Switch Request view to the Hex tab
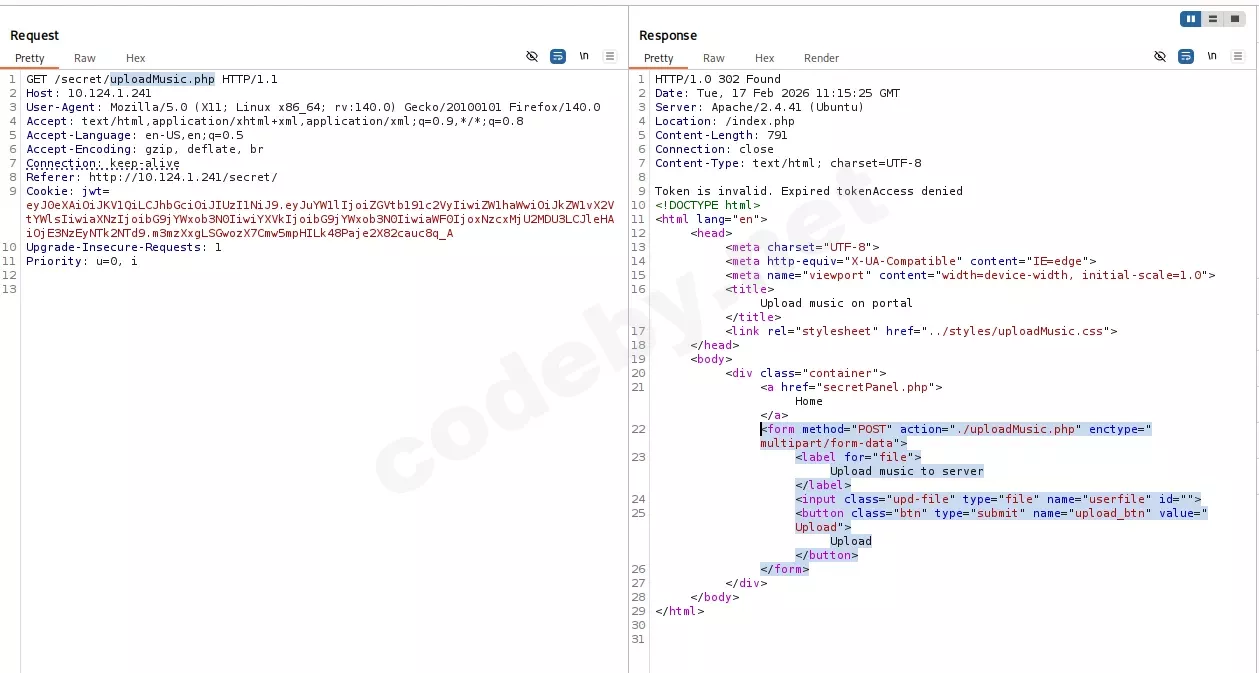This screenshot has height=673, width=1259. 136,58
